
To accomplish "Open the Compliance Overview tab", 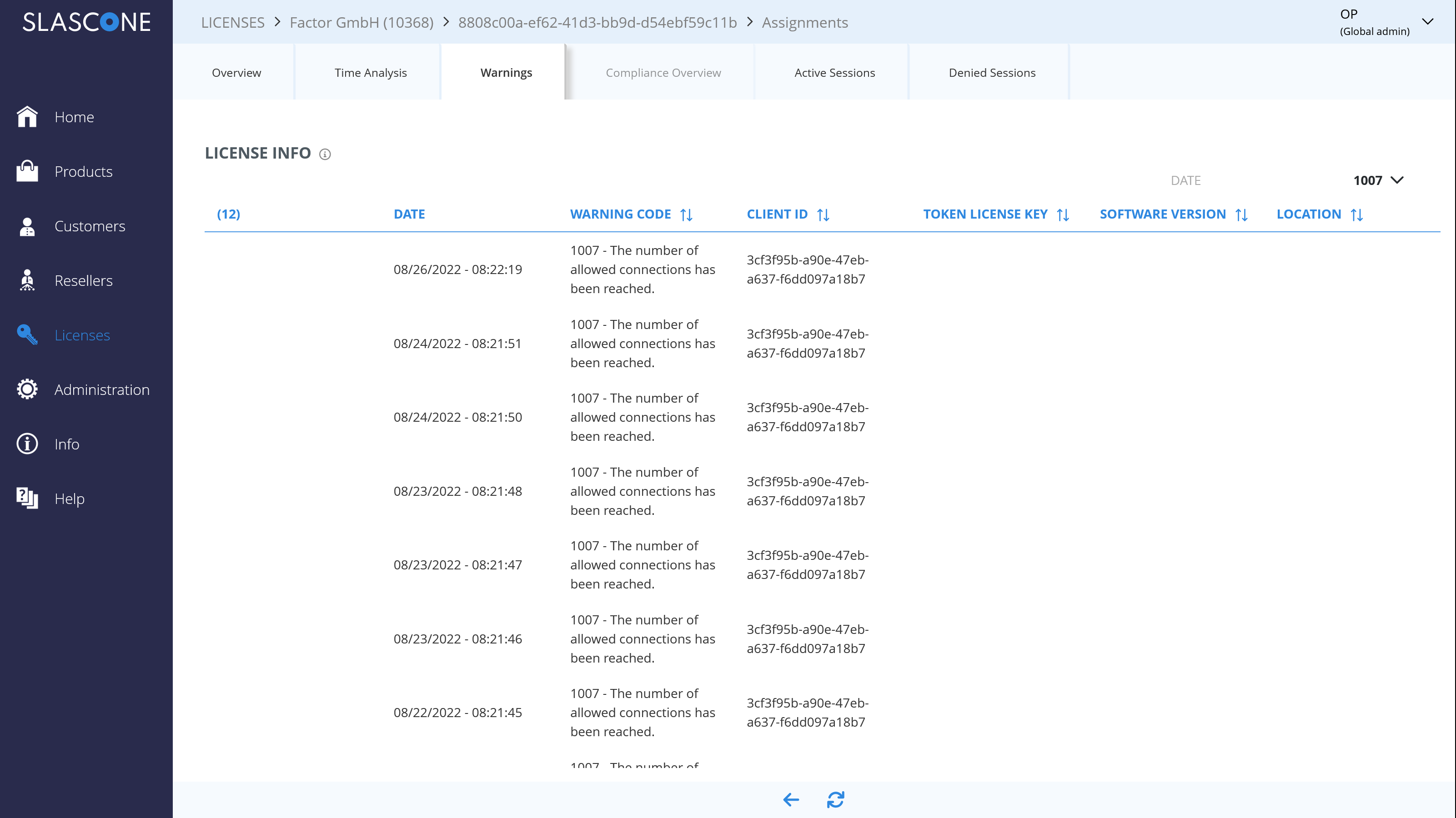I will (x=663, y=72).
